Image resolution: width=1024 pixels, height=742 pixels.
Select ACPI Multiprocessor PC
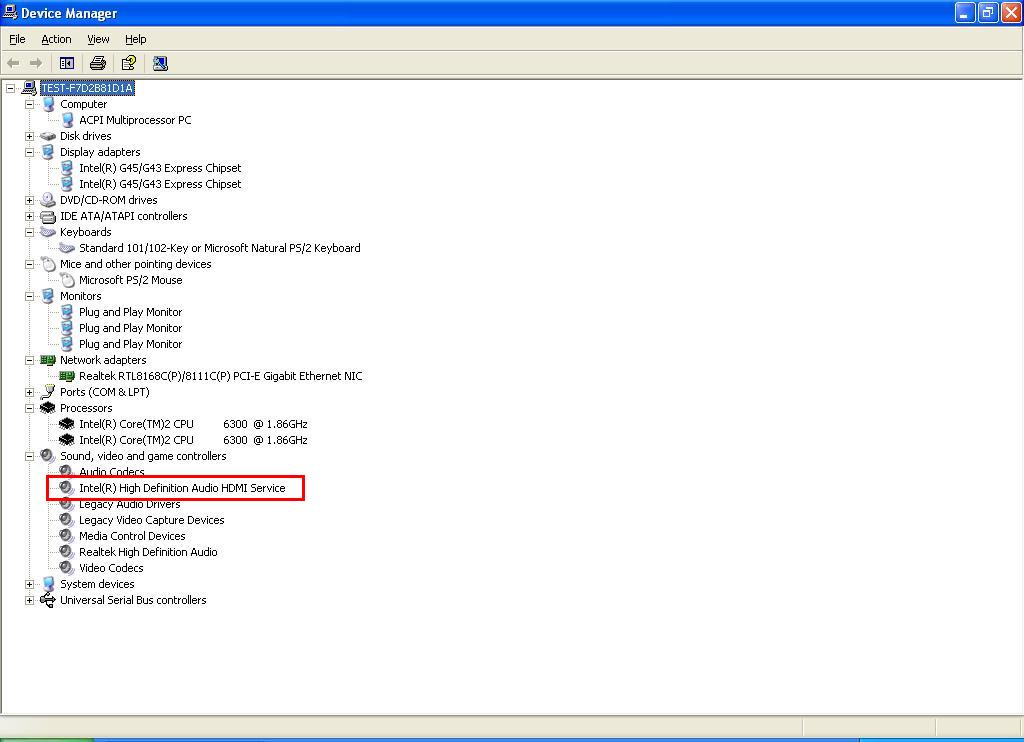(135, 120)
